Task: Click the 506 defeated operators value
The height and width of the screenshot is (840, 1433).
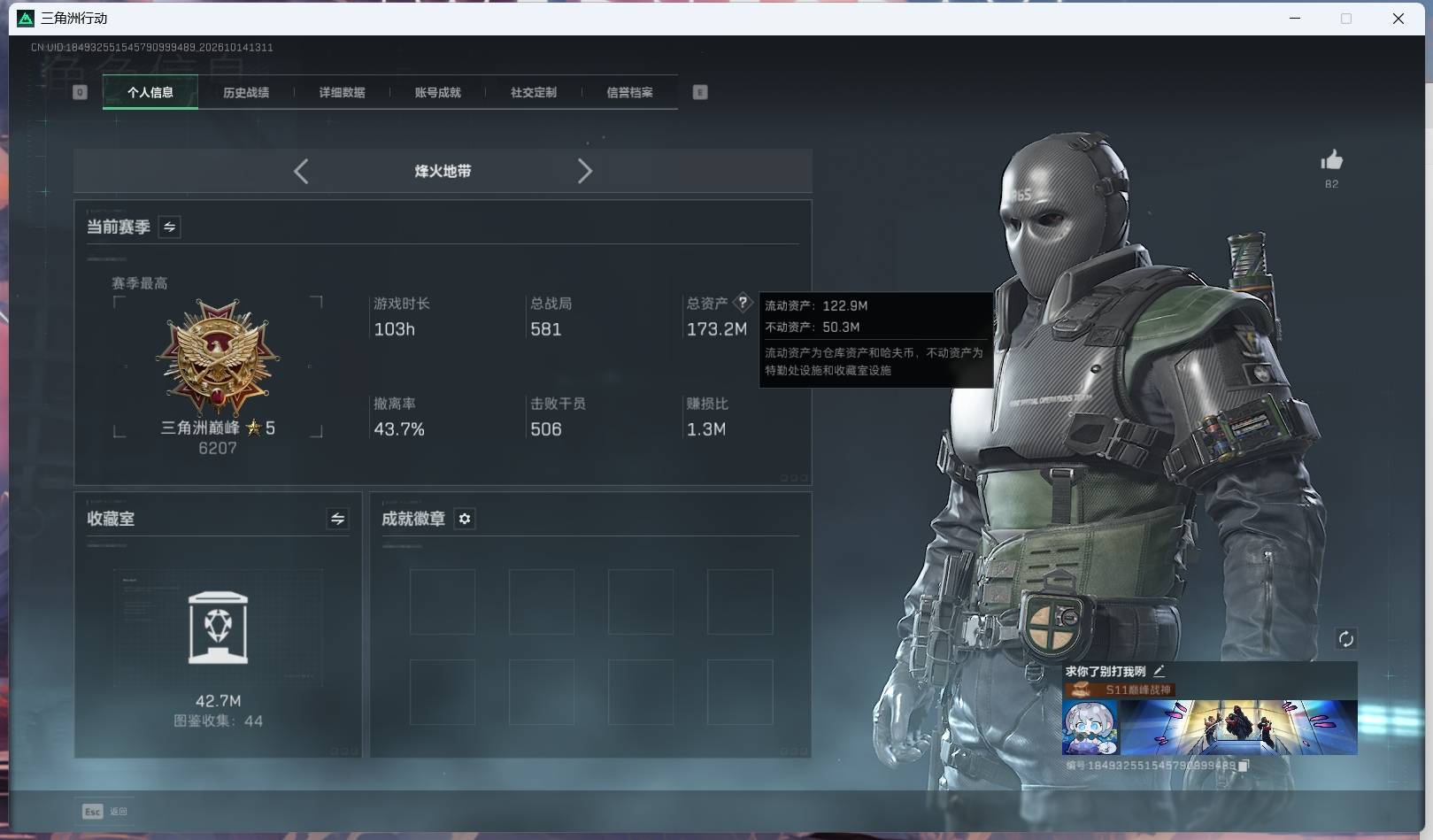Action: click(x=546, y=429)
